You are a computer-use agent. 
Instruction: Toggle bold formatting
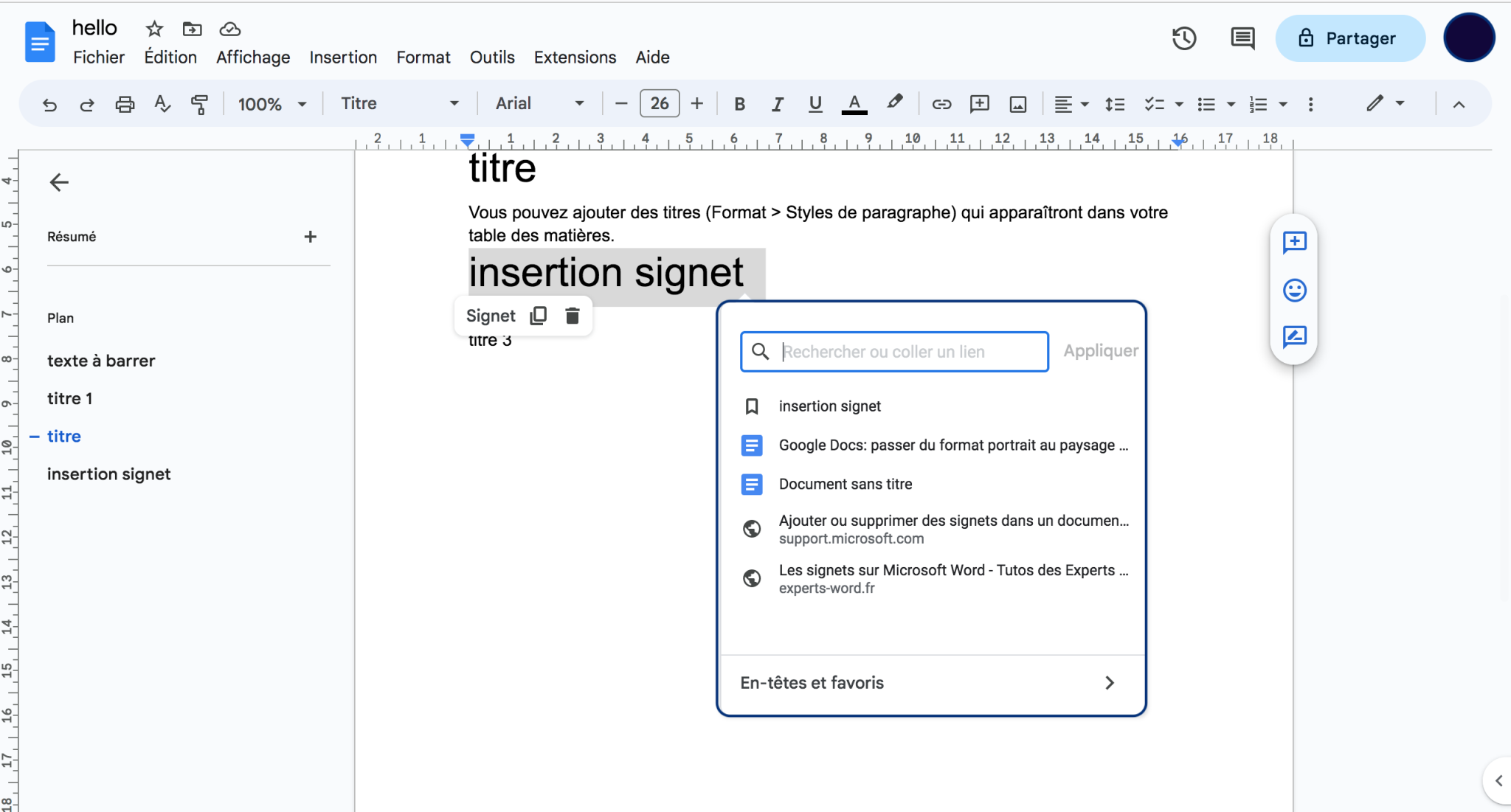tap(739, 104)
